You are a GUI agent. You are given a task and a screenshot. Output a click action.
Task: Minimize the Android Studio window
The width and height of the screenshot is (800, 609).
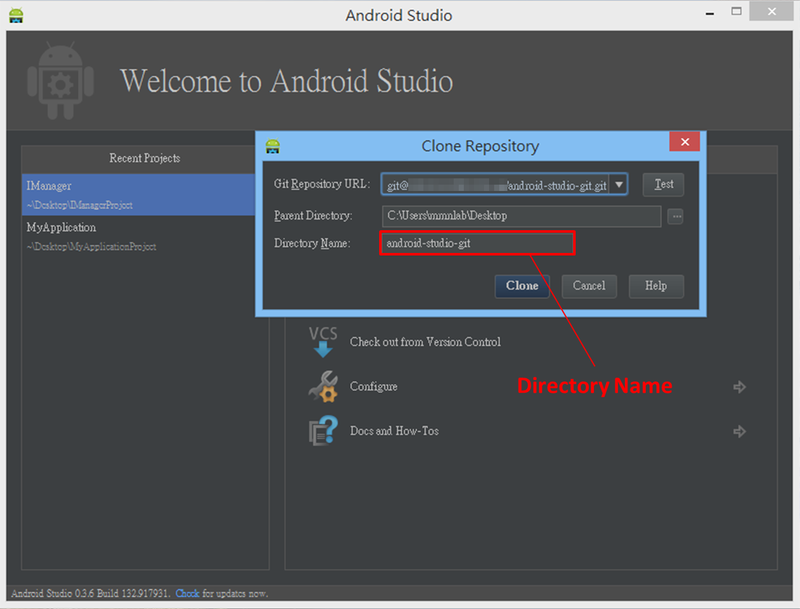[710, 13]
